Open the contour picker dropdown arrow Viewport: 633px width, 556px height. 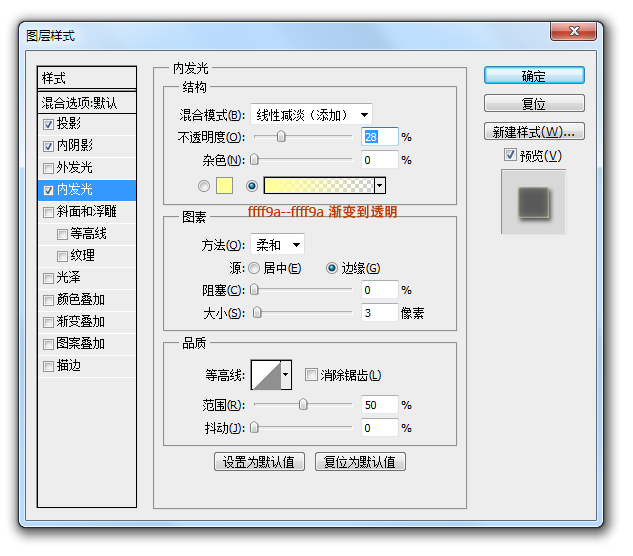pyautogui.click(x=286, y=375)
